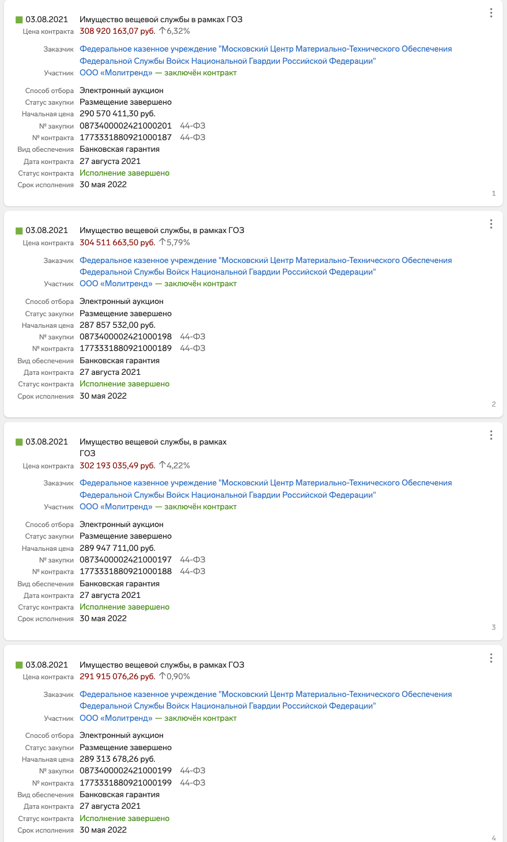Click contract number 1773331880921000189
Viewport: 507px width, 842px height.
[126, 348]
